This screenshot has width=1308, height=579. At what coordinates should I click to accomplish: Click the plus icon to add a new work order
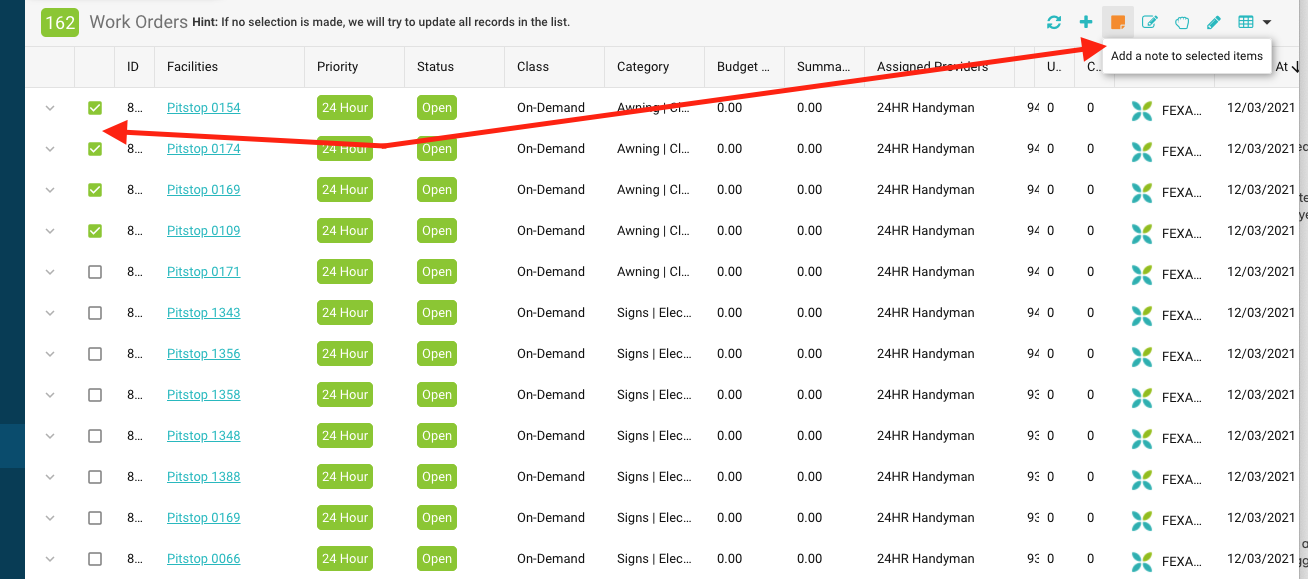coord(1085,21)
